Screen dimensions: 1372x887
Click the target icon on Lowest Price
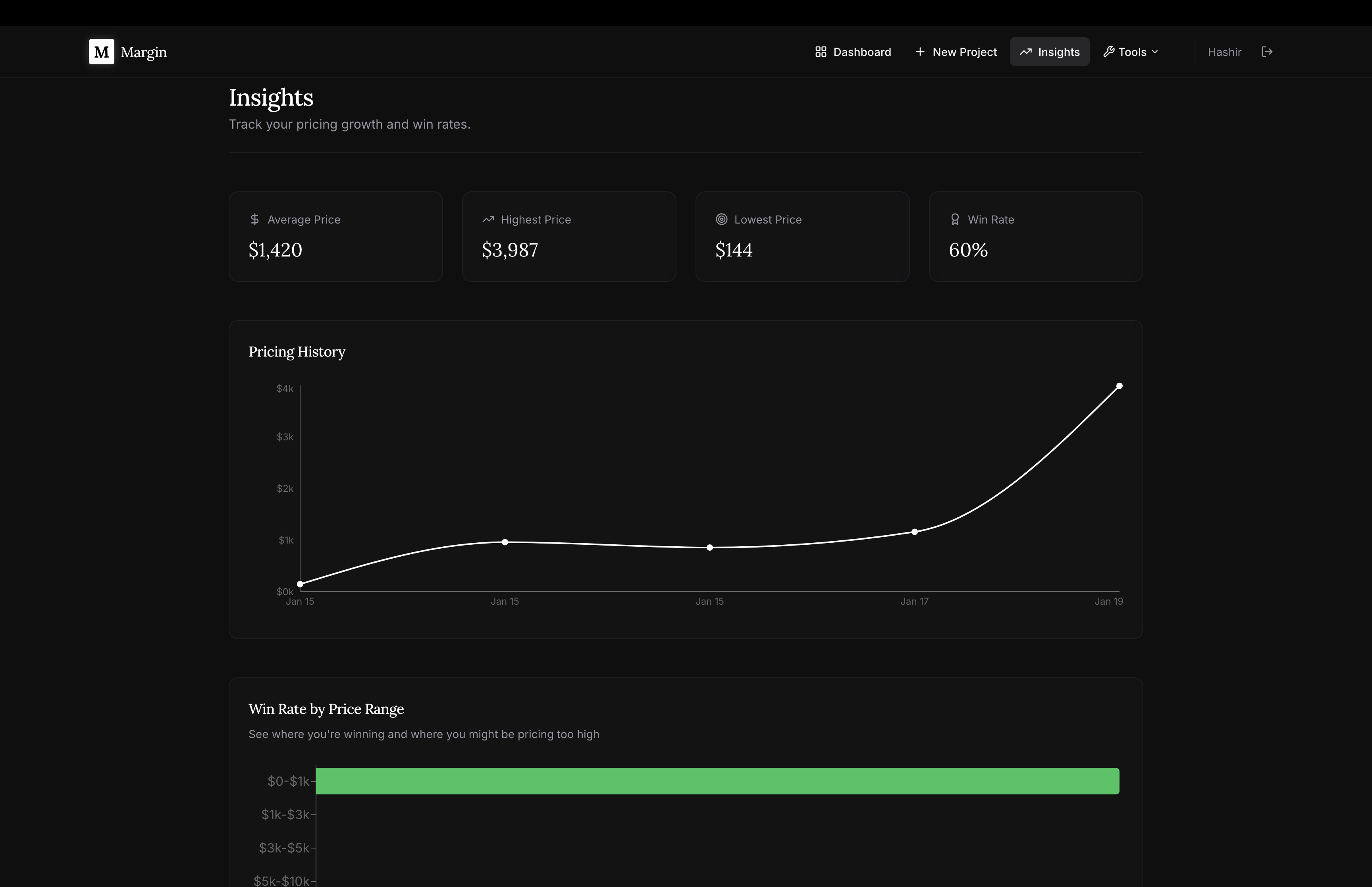(721, 220)
